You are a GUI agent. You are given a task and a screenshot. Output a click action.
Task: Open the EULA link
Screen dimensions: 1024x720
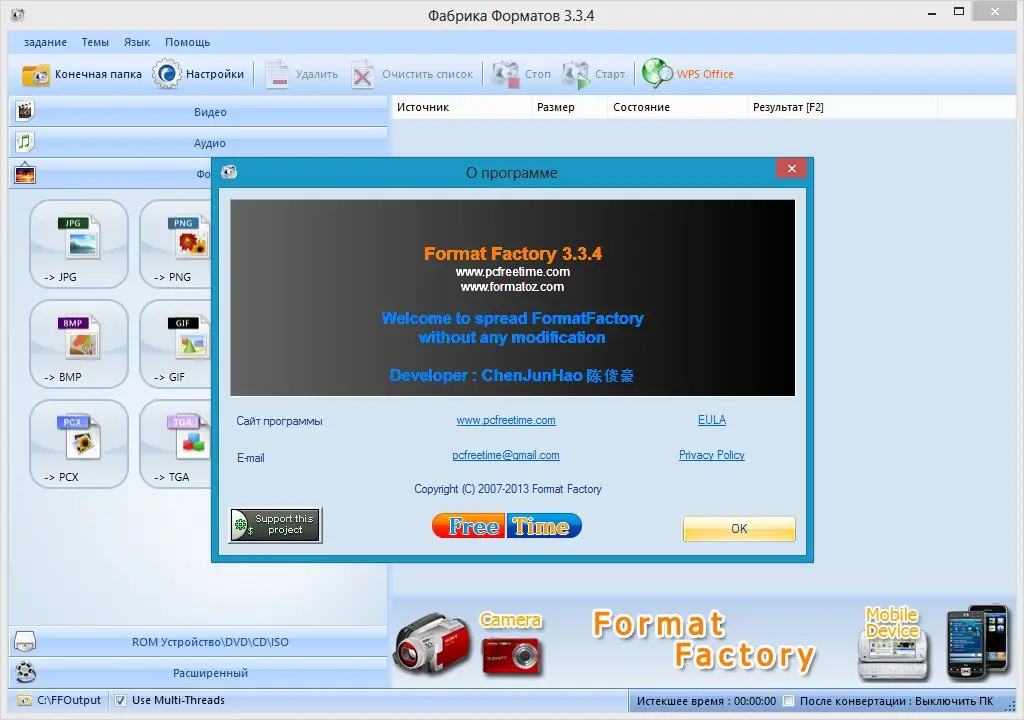pyautogui.click(x=712, y=420)
